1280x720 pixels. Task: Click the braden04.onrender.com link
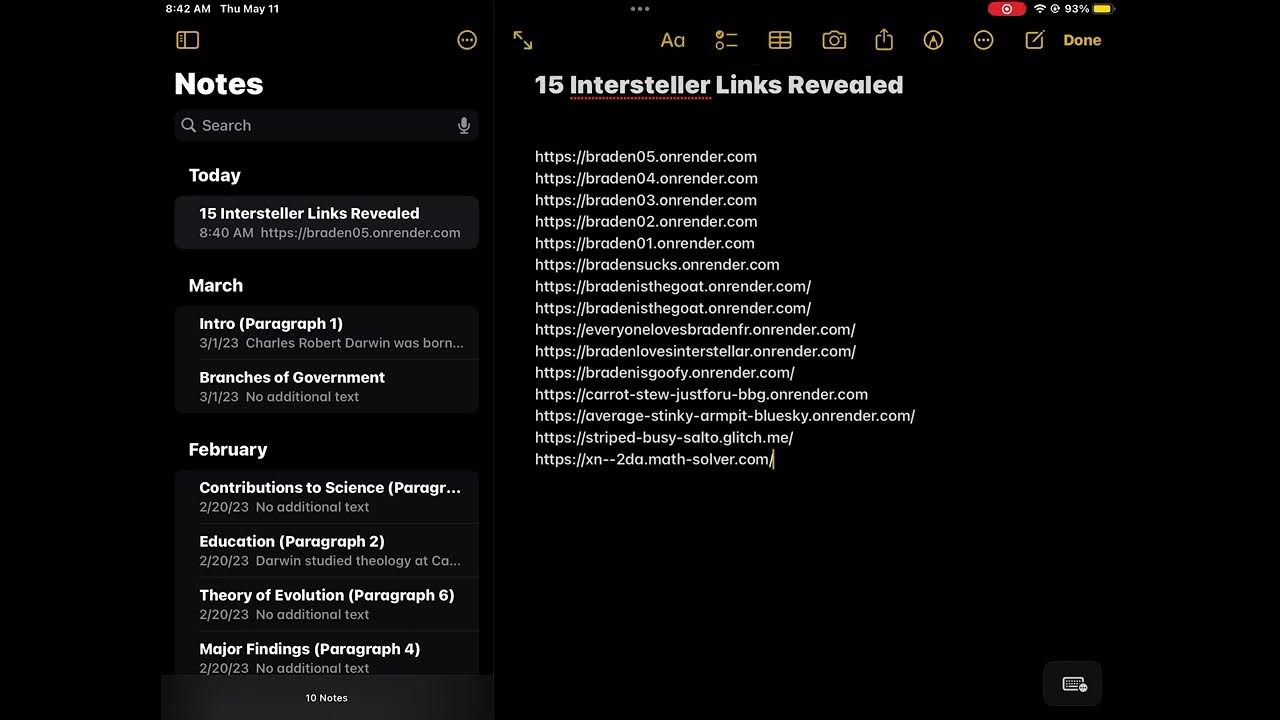tap(646, 178)
